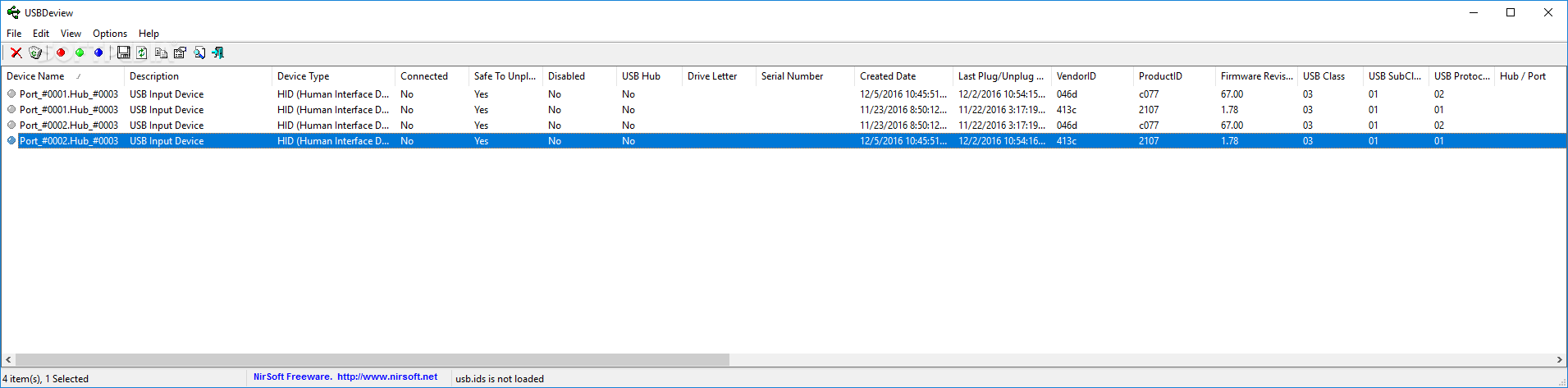Viewport: 1568px width, 388px height.
Task: Click the copy selected items icon
Action: pyautogui.click(x=161, y=52)
